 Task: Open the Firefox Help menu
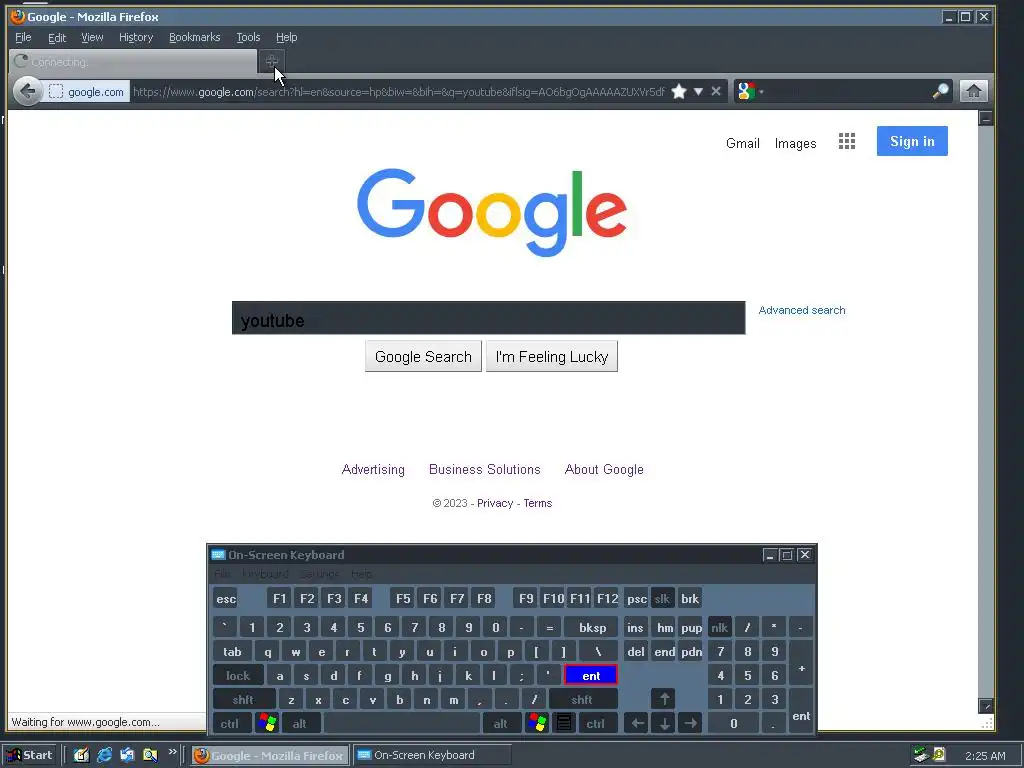(286, 37)
